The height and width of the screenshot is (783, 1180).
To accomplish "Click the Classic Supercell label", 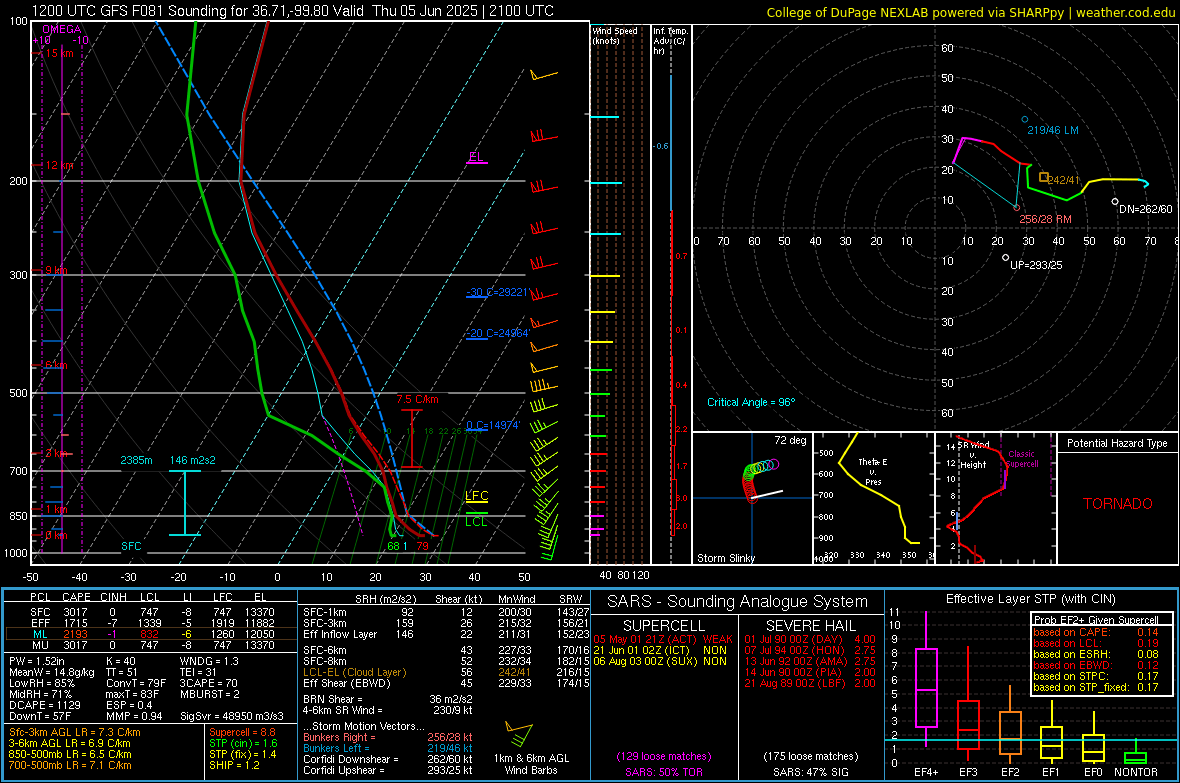I will point(1022,459).
